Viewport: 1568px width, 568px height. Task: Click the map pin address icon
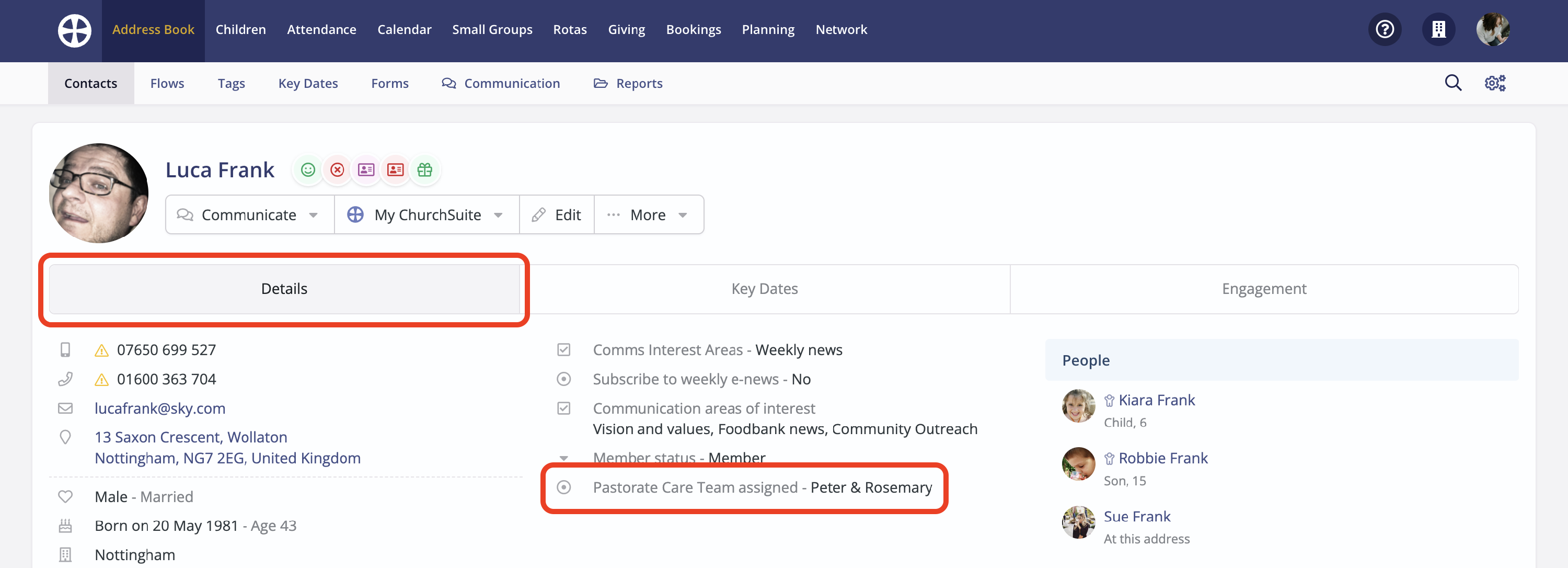[x=65, y=437]
